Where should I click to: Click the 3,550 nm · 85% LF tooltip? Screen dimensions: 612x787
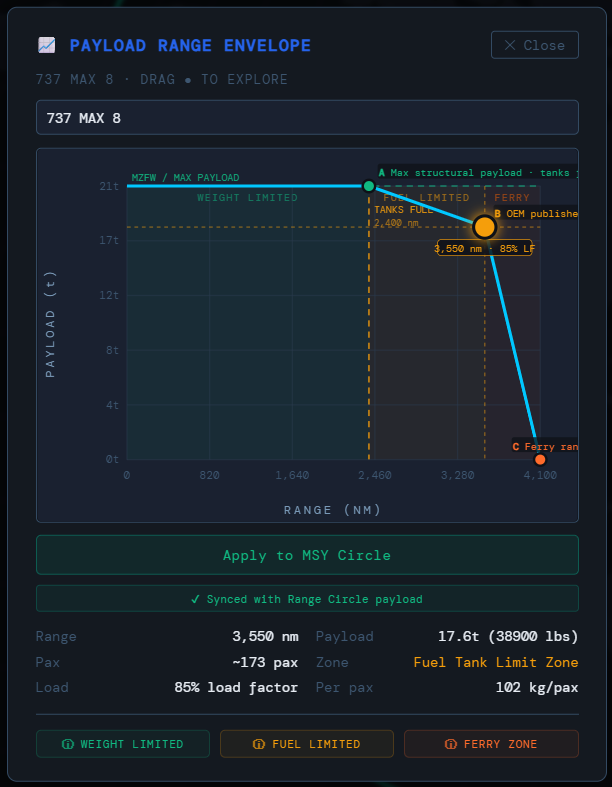[x=484, y=248]
